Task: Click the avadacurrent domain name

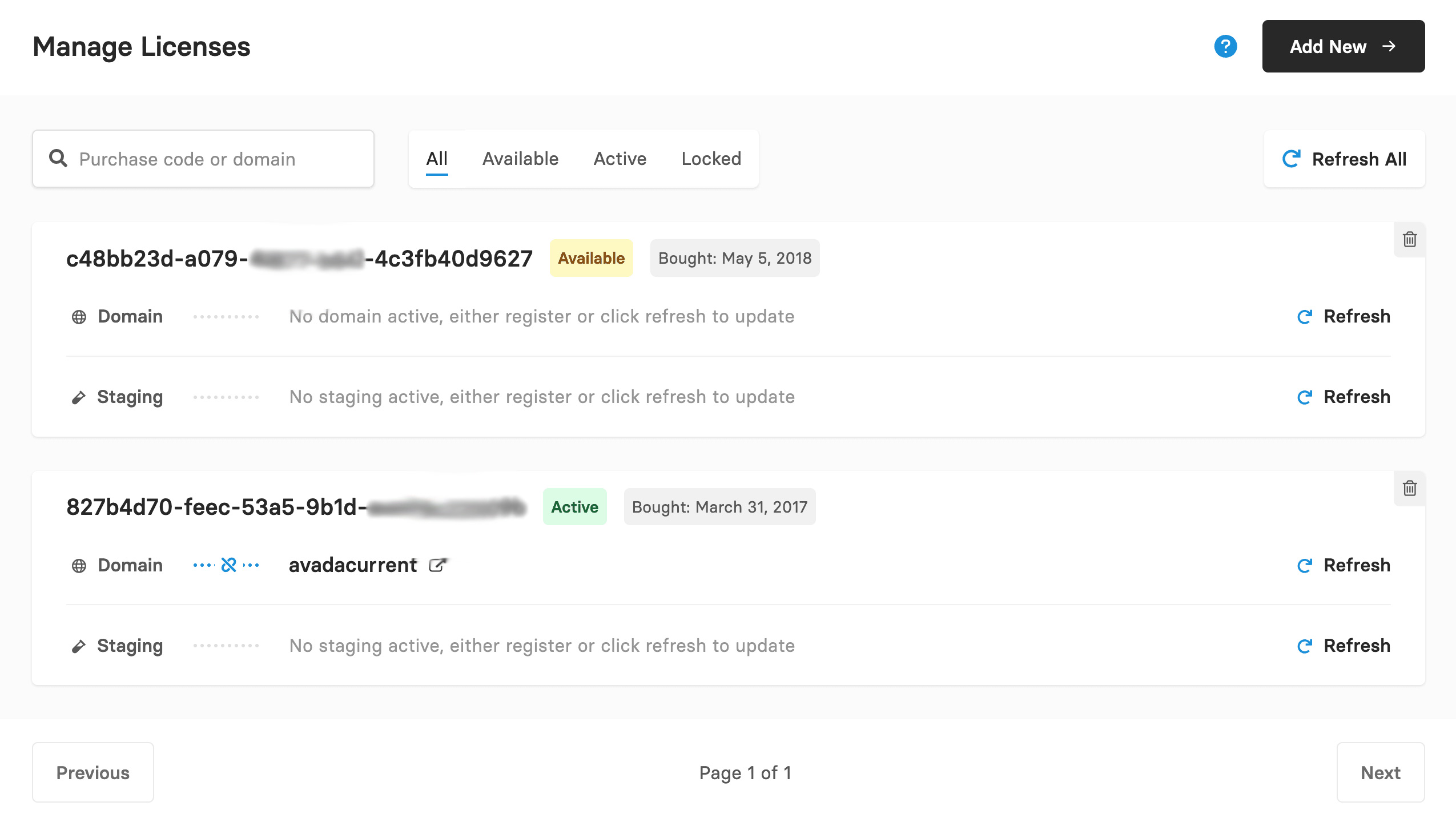Action: point(353,565)
